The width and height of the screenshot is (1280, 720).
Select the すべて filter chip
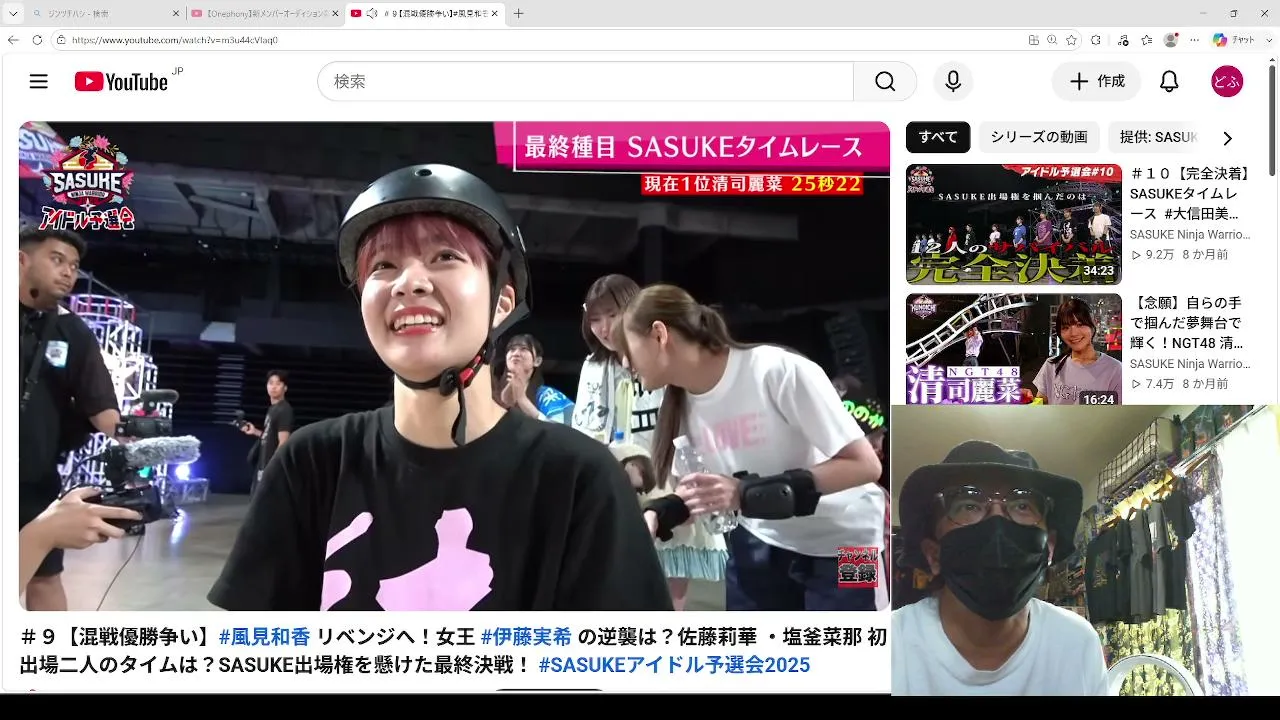[938, 137]
